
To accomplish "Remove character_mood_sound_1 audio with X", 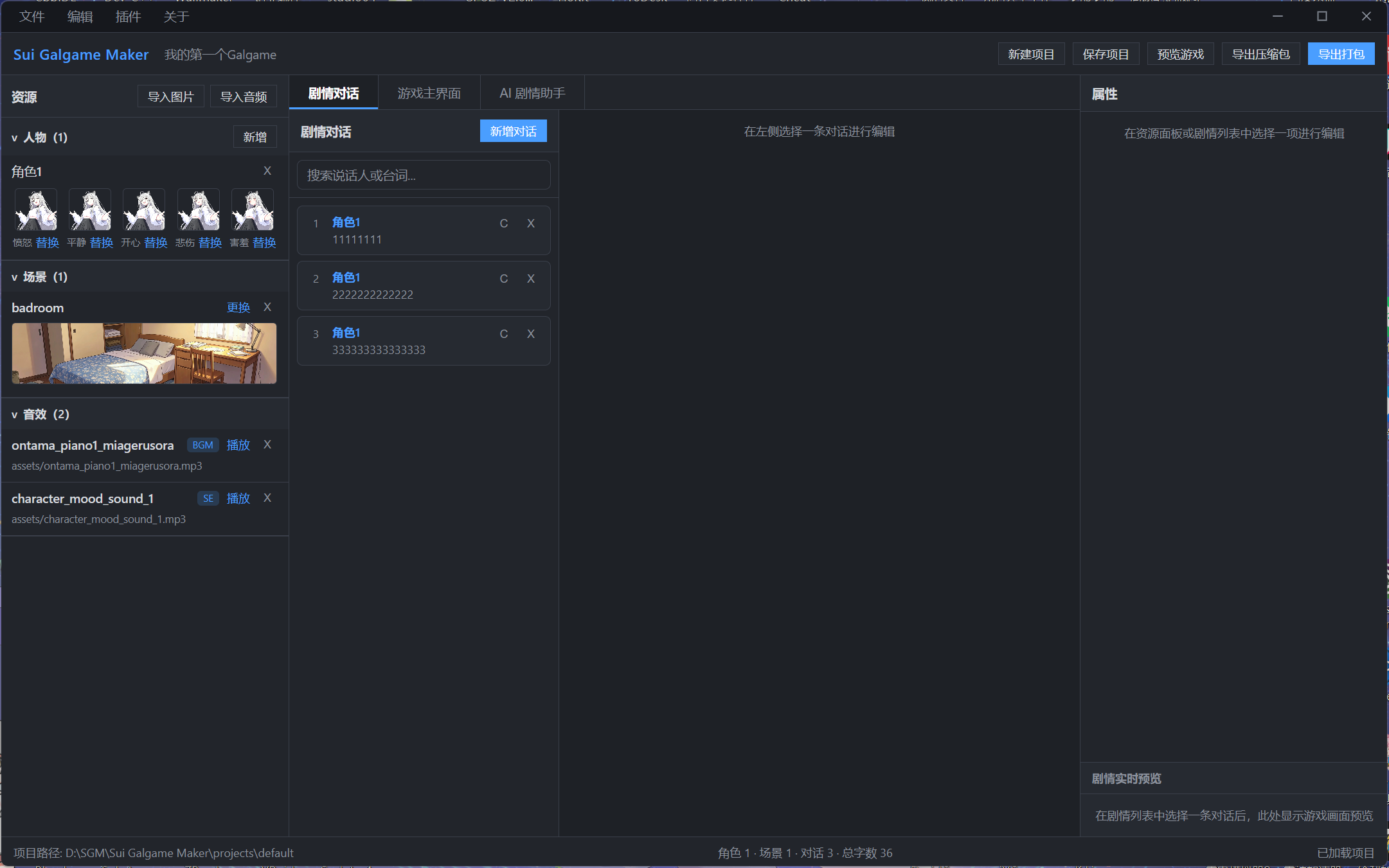I will pos(267,498).
